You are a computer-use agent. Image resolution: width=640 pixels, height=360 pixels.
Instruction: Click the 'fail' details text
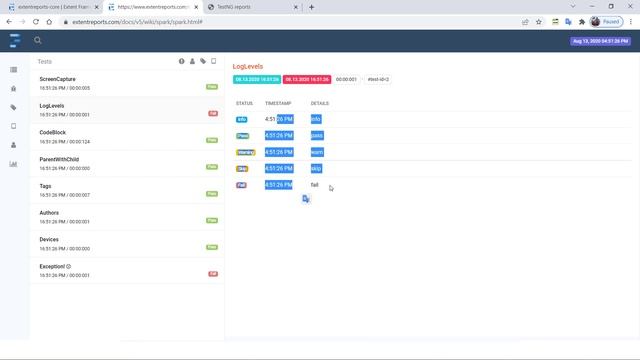(x=314, y=185)
